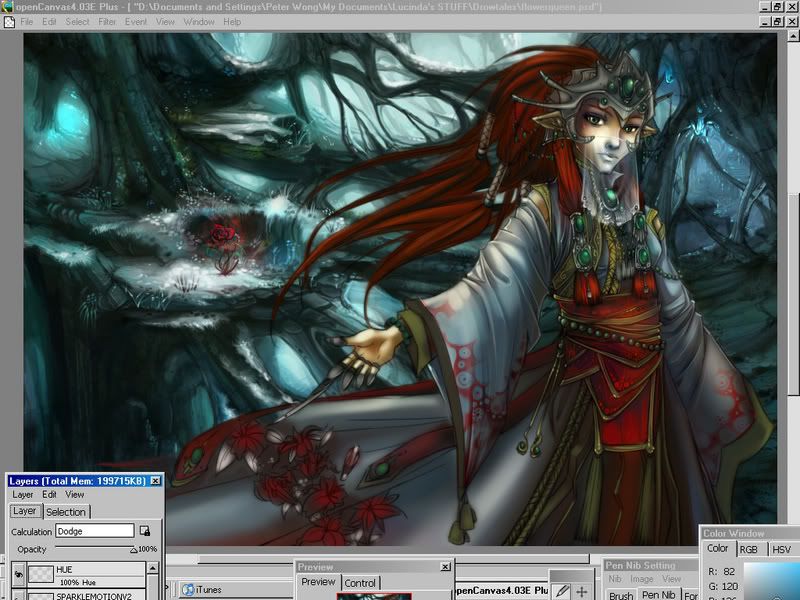Minimize the inner document window
Image resolution: width=800 pixels, height=600 pixels.
(765, 21)
